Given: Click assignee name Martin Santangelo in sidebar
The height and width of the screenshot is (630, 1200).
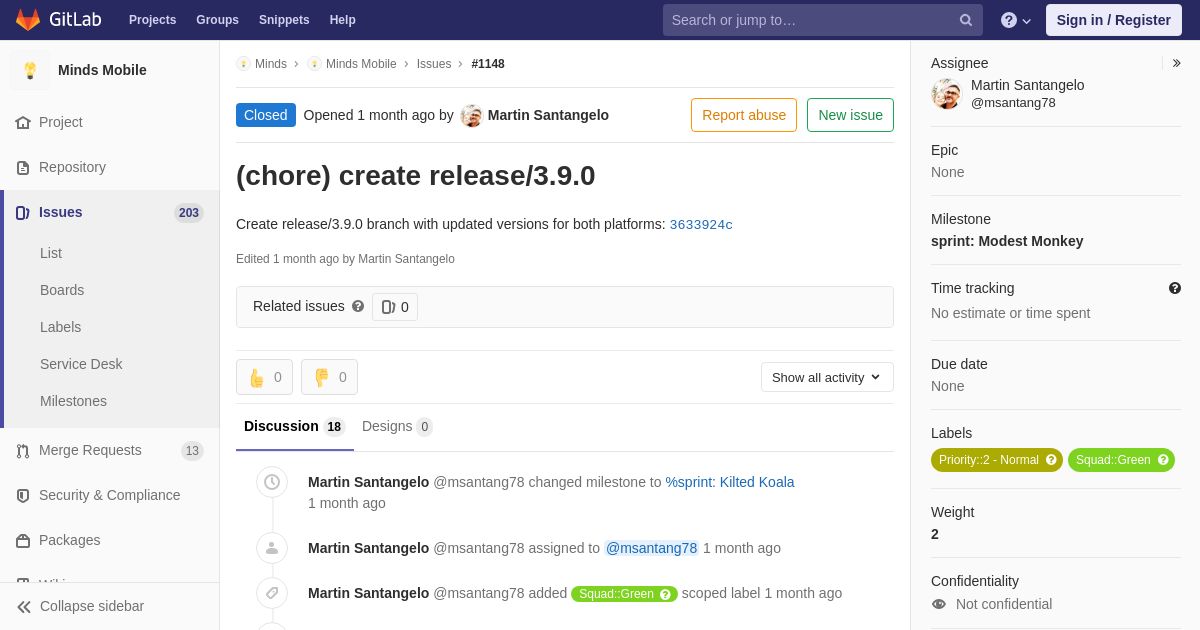Looking at the screenshot, I should coord(1027,85).
